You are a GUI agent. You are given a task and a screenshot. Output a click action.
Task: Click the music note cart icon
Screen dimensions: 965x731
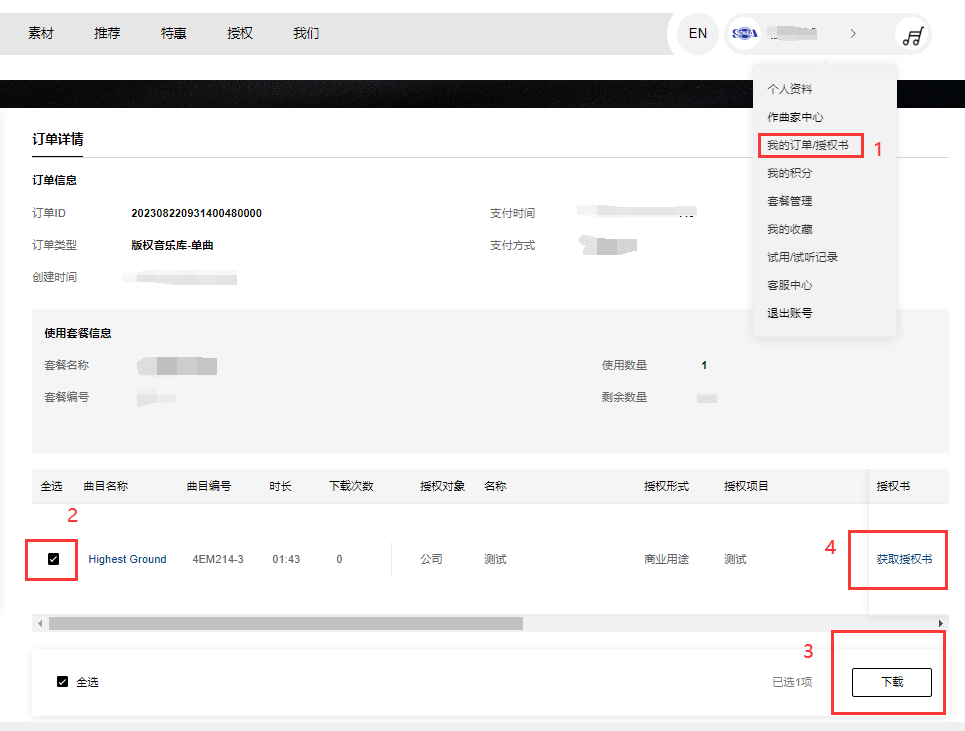912,36
